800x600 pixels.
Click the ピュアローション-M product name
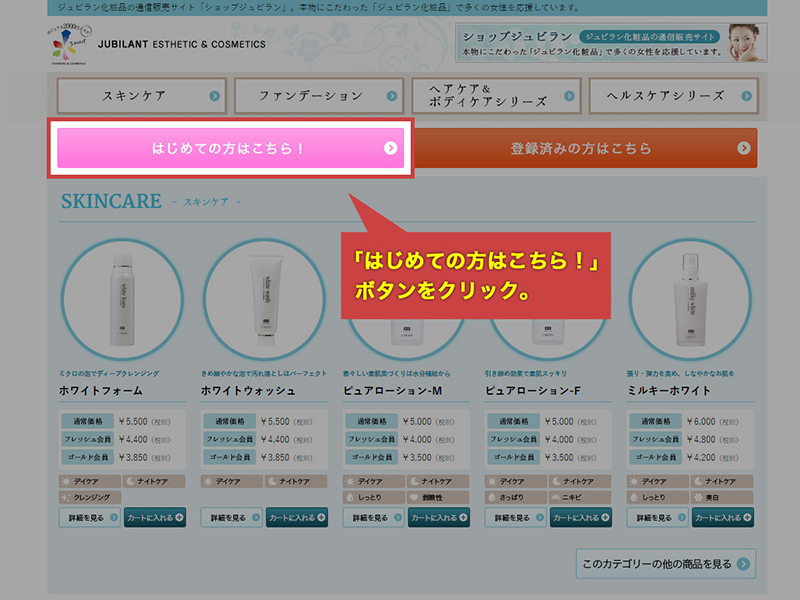pyautogui.click(x=392, y=391)
